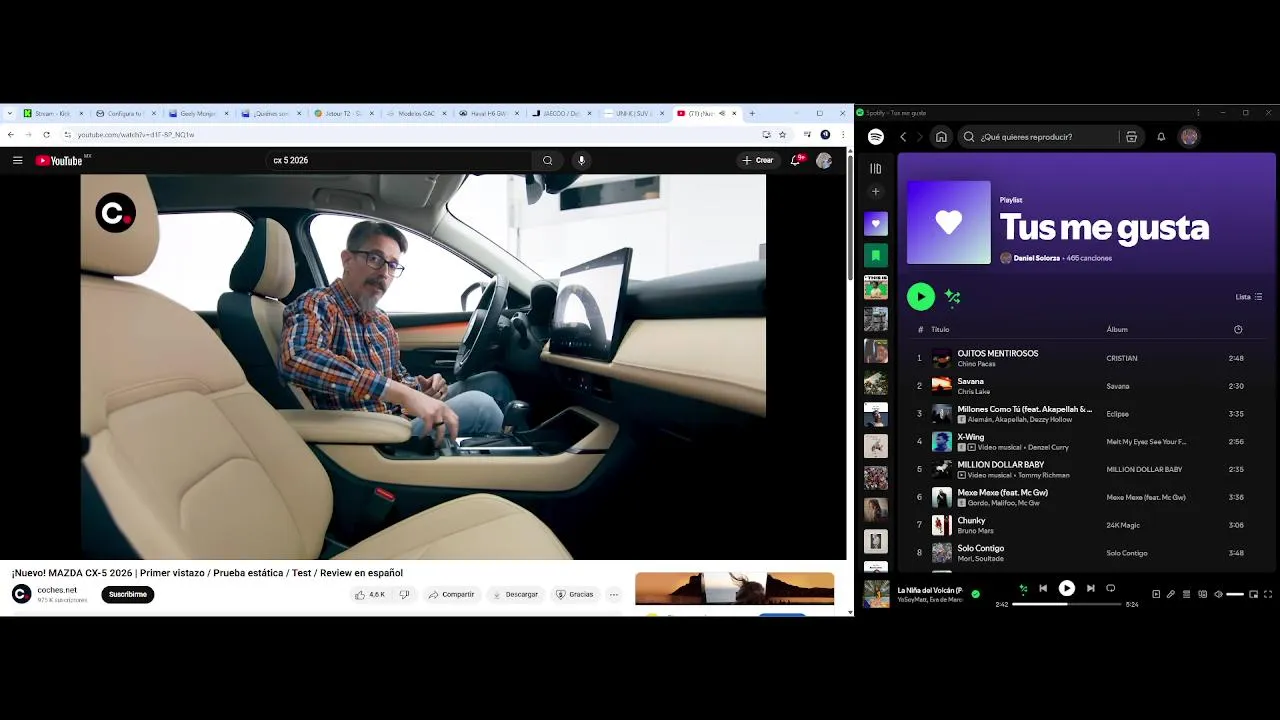Click the Gracias button under the video
Viewport: 1280px width, 720px height.
(x=575, y=594)
